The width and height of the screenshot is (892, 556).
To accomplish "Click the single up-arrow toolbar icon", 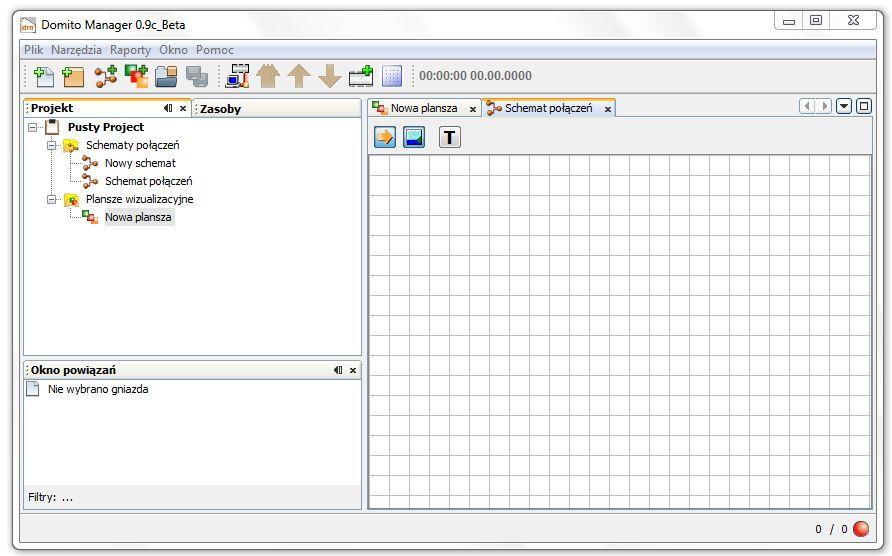I will coord(299,76).
